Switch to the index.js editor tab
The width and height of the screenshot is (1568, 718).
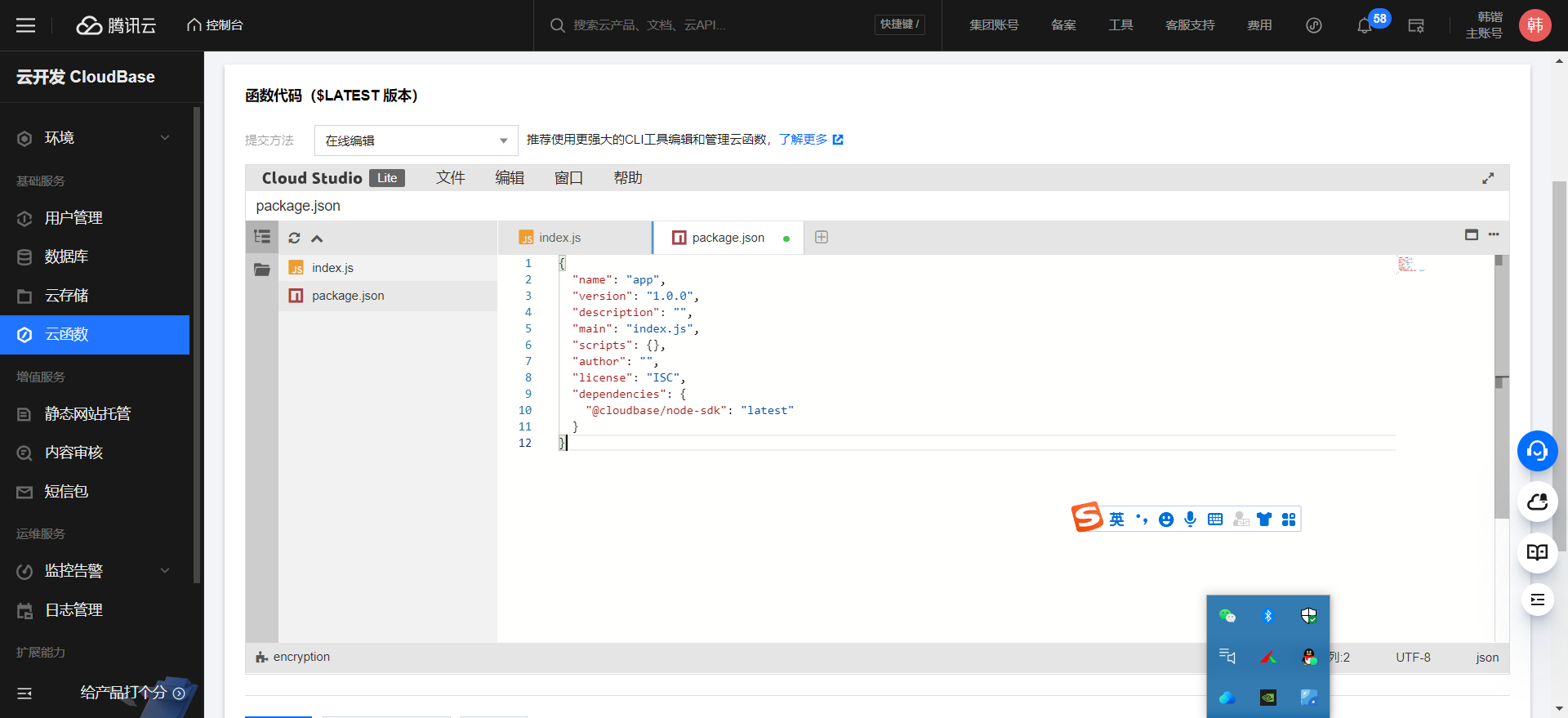click(x=575, y=238)
